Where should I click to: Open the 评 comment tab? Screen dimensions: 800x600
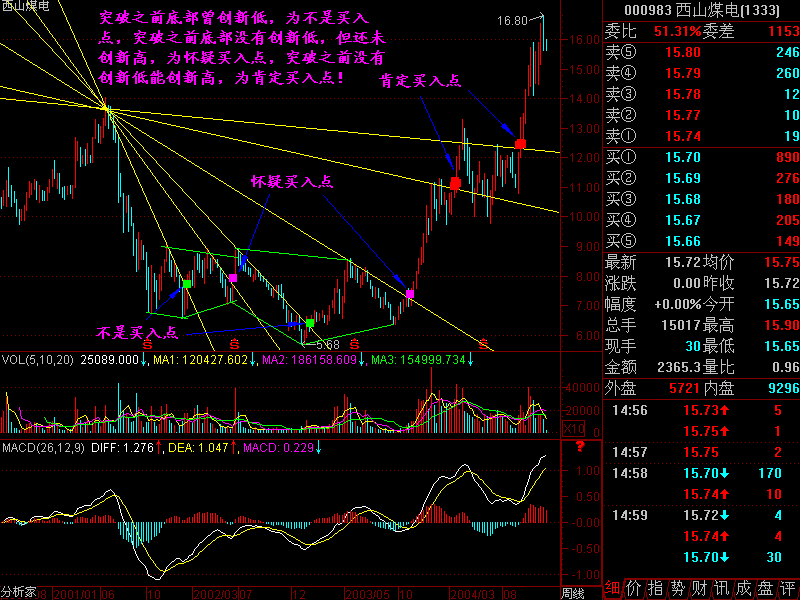(788, 588)
